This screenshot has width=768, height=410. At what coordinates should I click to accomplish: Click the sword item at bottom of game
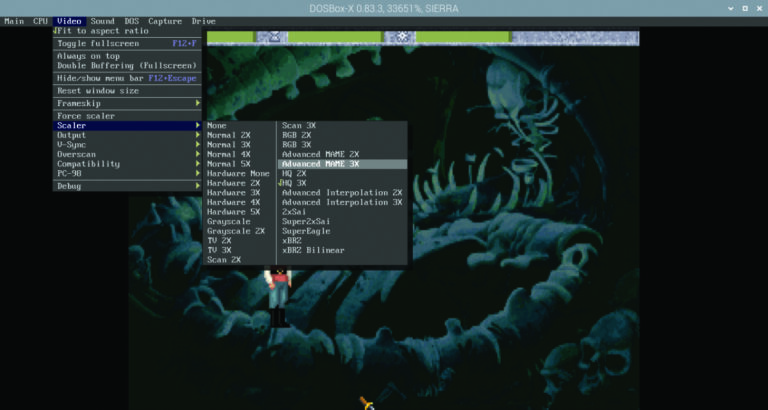(x=367, y=402)
